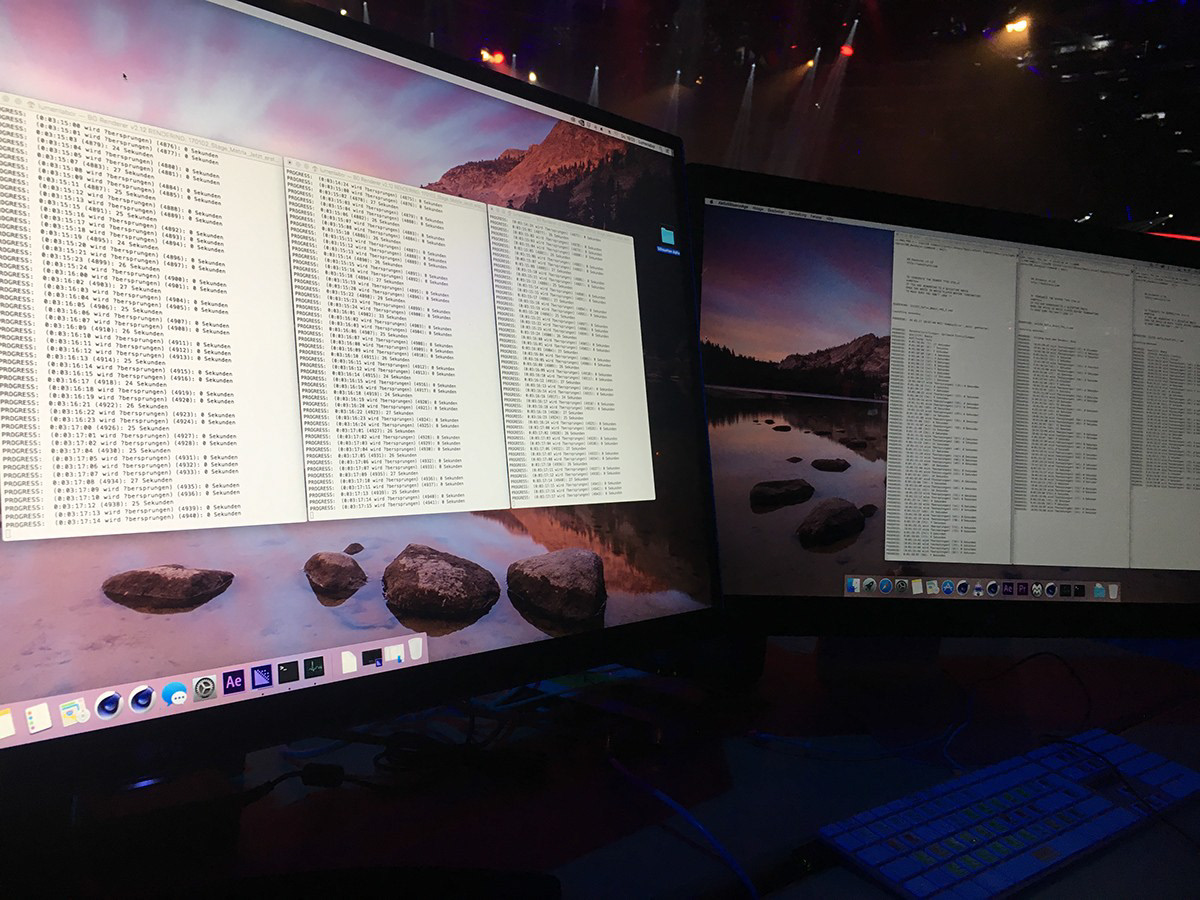Select line '0:03:17:04 (4930): 25 Sekunden' in the left terminal
The width and height of the screenshot is (1200, 900).
coord(111,451)
